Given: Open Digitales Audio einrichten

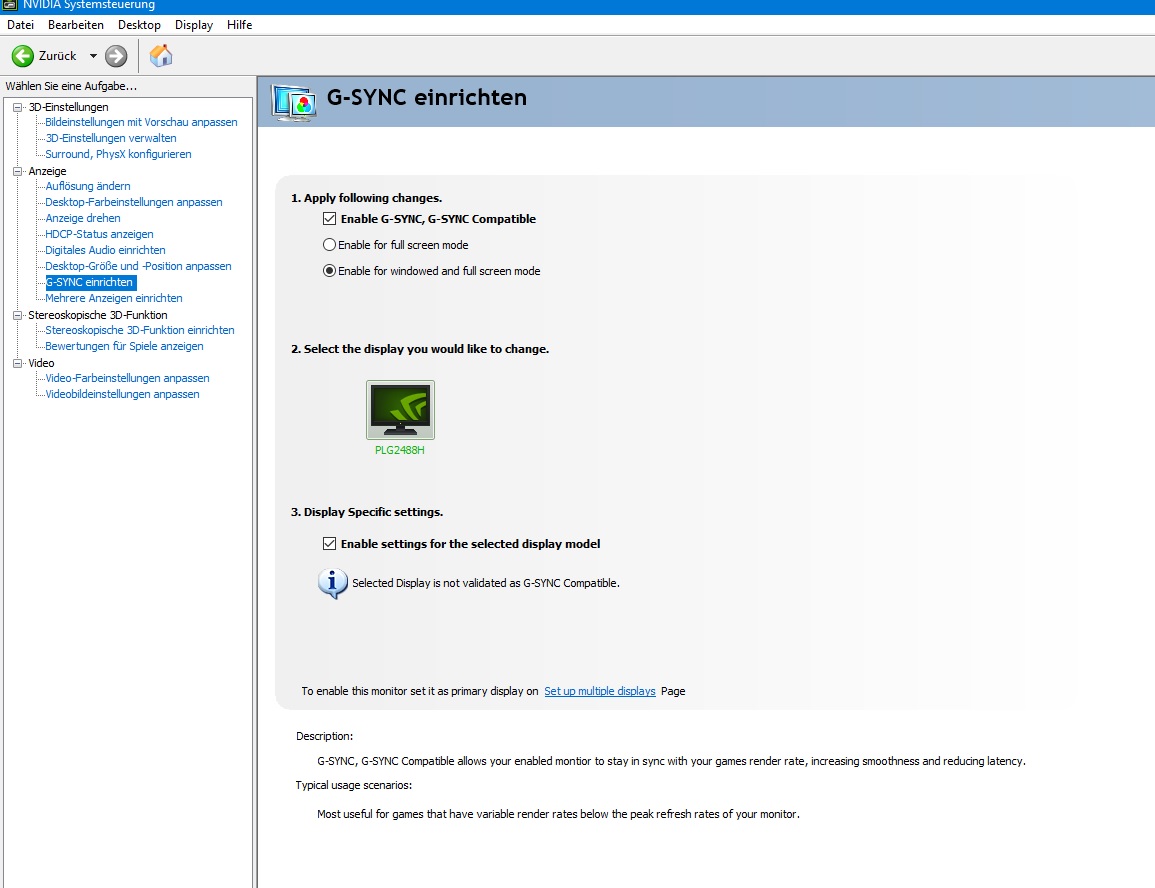Looking at the screenshot, I should 105,250.
